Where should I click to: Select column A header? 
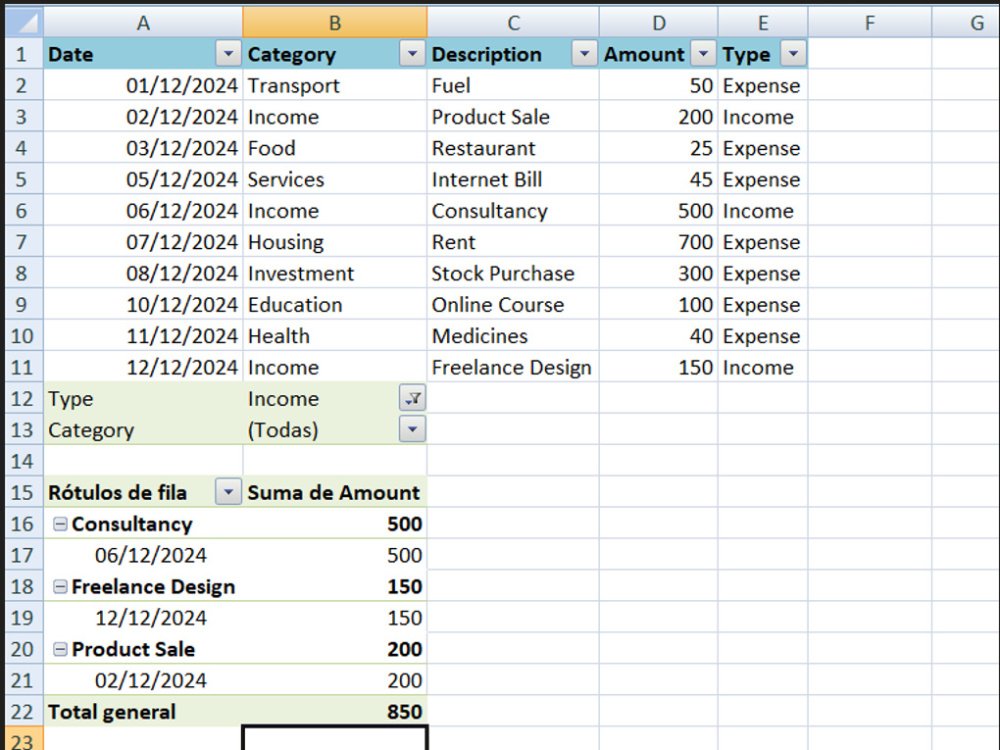tap(143, 22)
